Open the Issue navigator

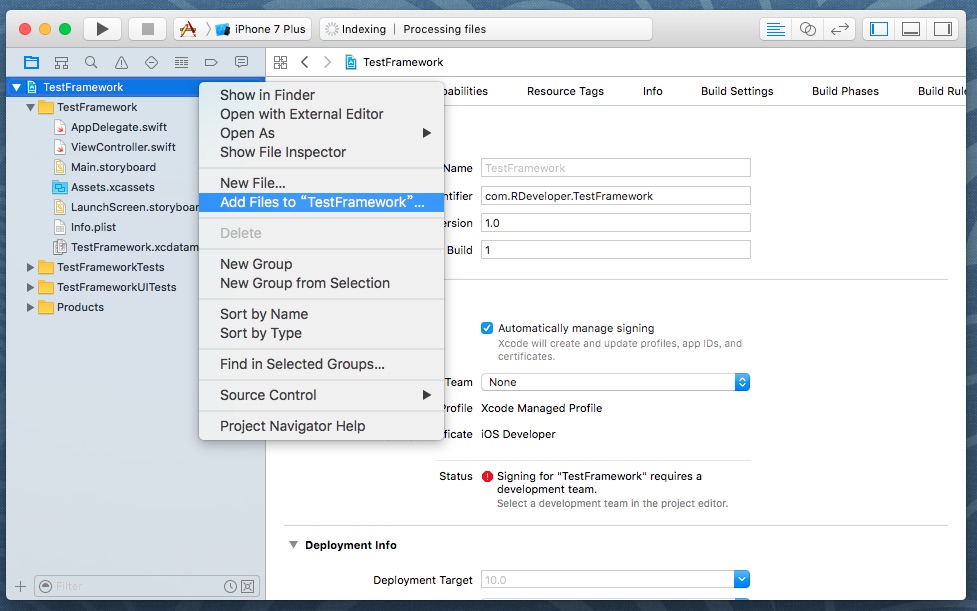pos(122,62)
